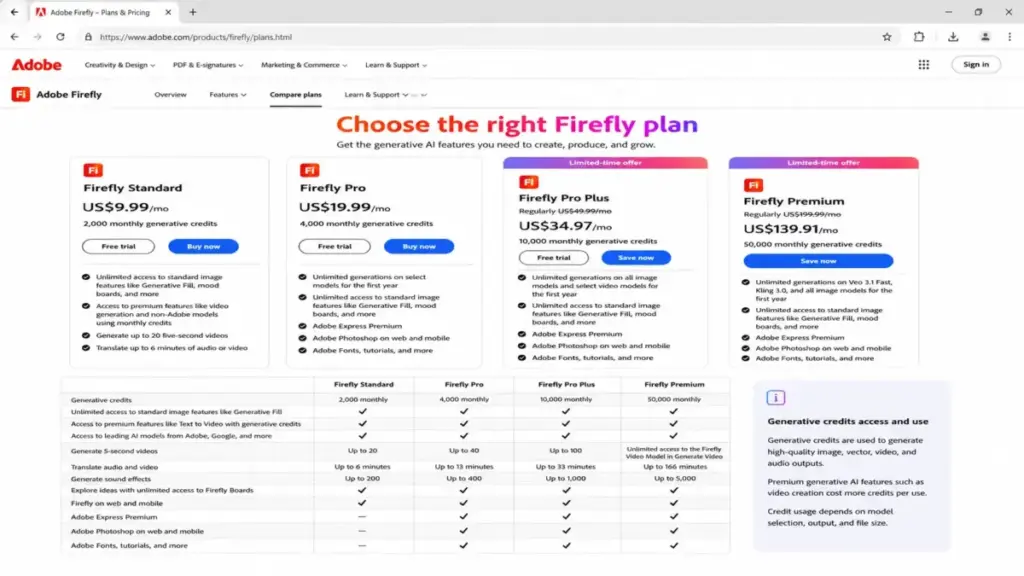Viewport: 1024px width, 576px height.
Task: Go back to previous page
Action: coord(14,37)
